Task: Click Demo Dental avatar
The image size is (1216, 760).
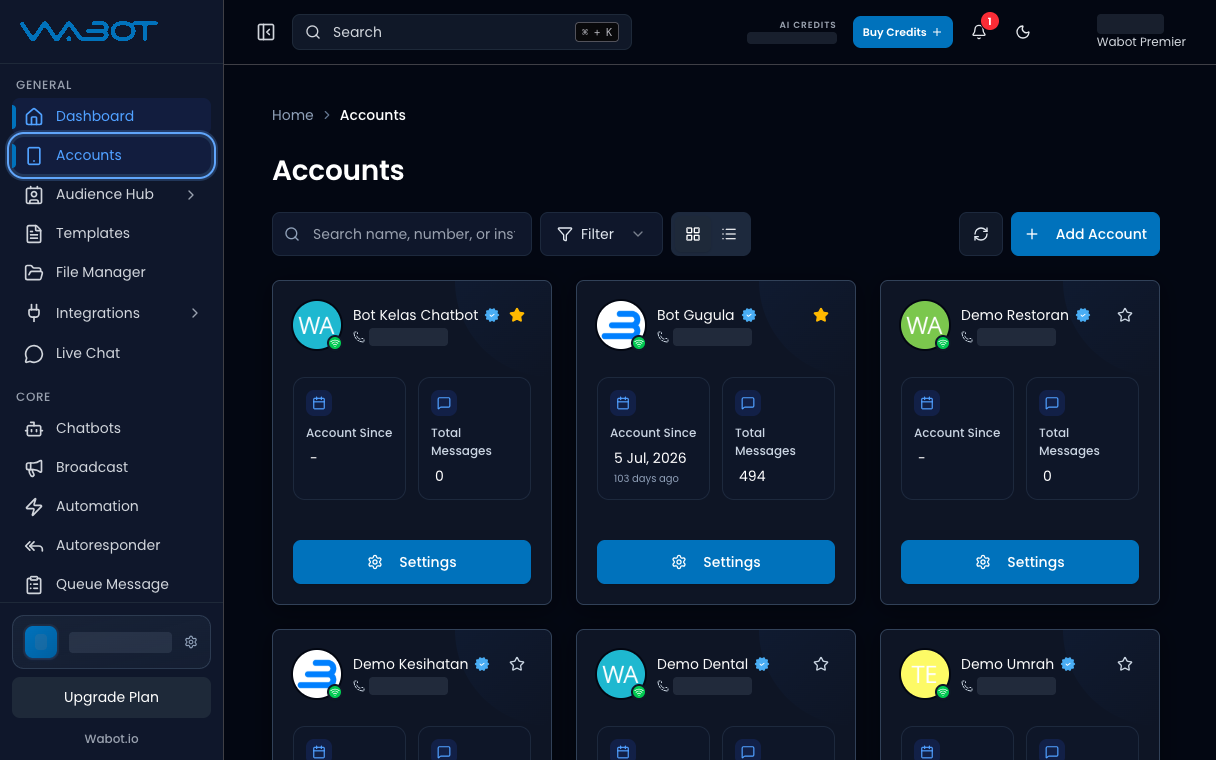Action: (x=621, y=674)
